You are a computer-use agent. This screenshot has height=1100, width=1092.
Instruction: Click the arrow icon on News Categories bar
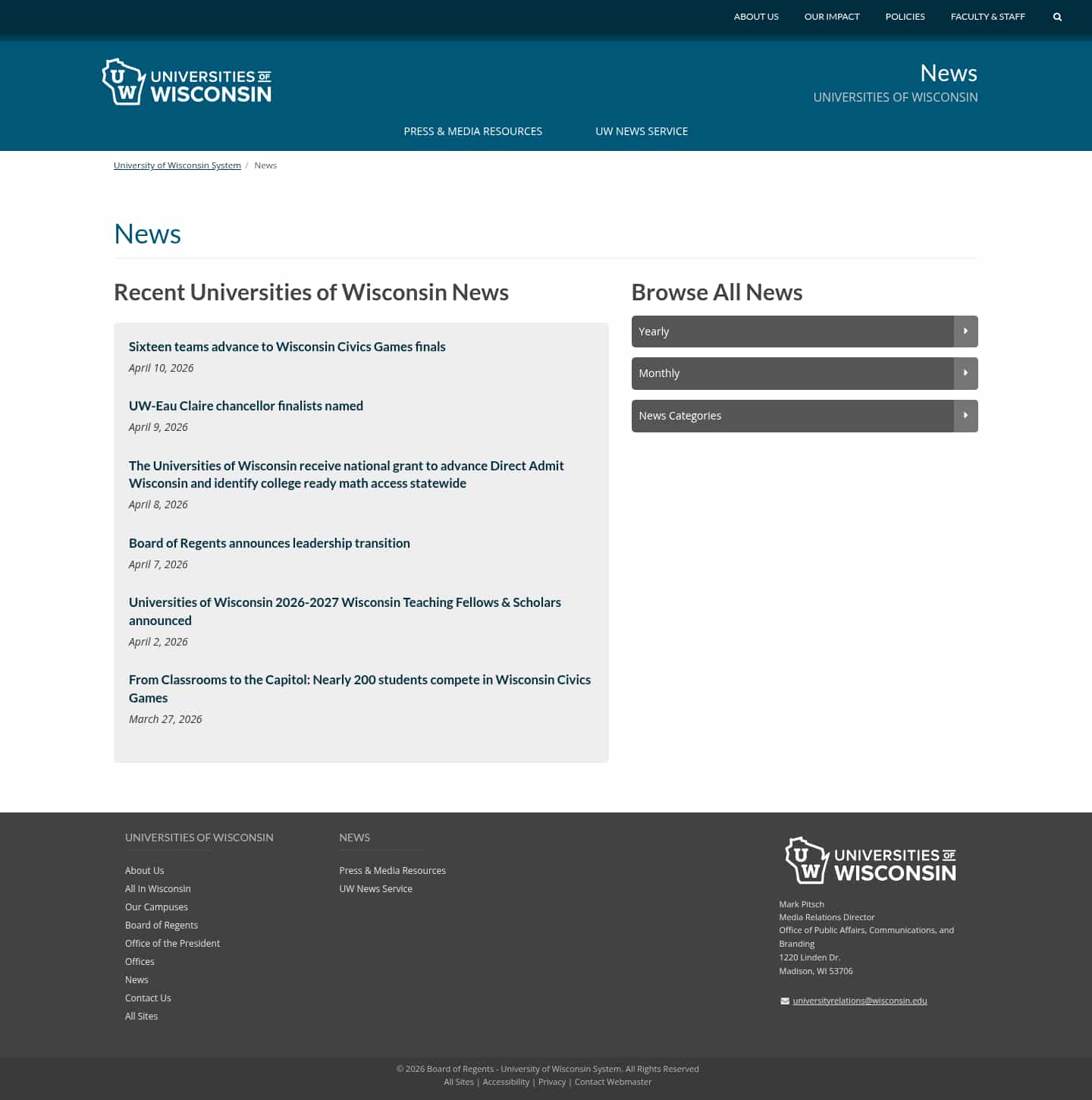click(965, 416)
